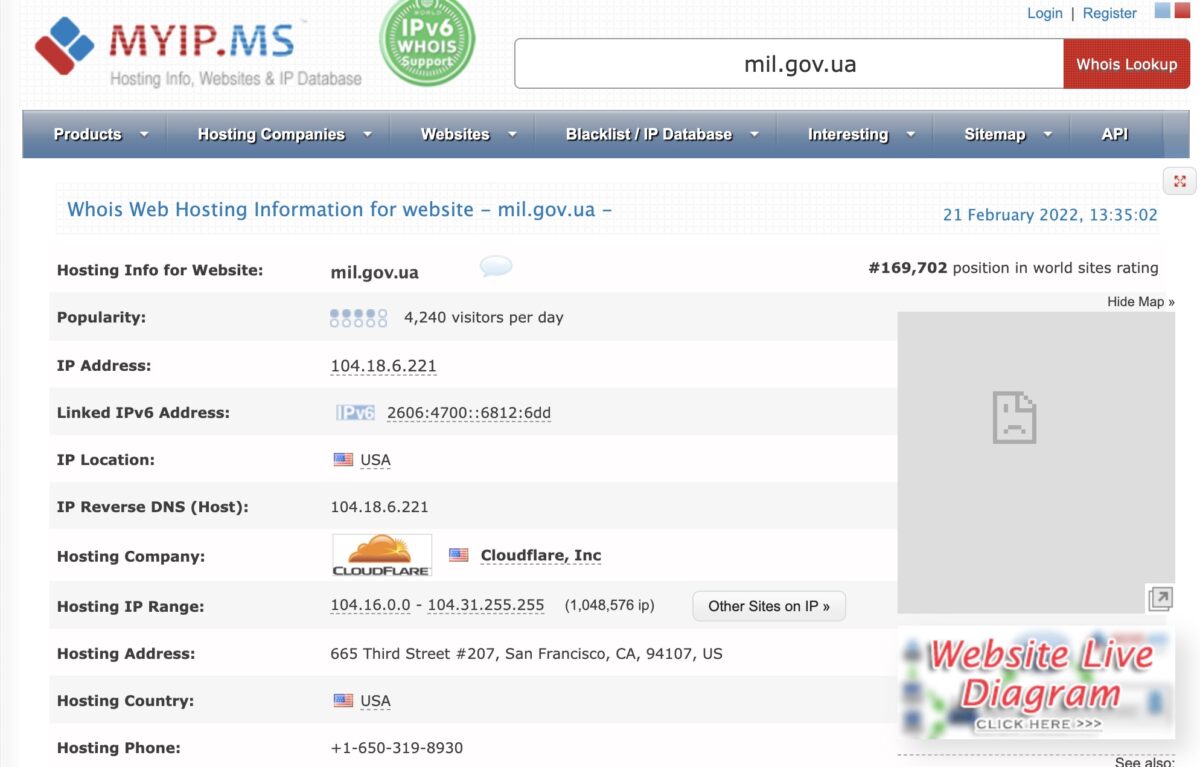Click the flag beside Cloudflare, Inc
1200x767 pixels.
pyautogui.click(x=458, y=555)
